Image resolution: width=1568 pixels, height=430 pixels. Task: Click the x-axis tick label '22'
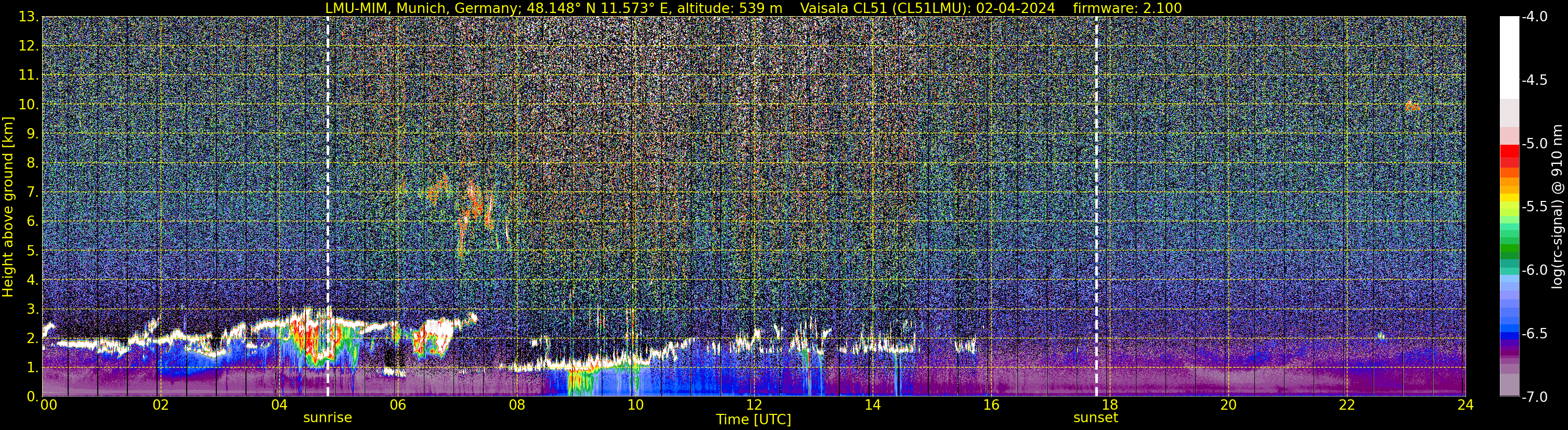1347,405
